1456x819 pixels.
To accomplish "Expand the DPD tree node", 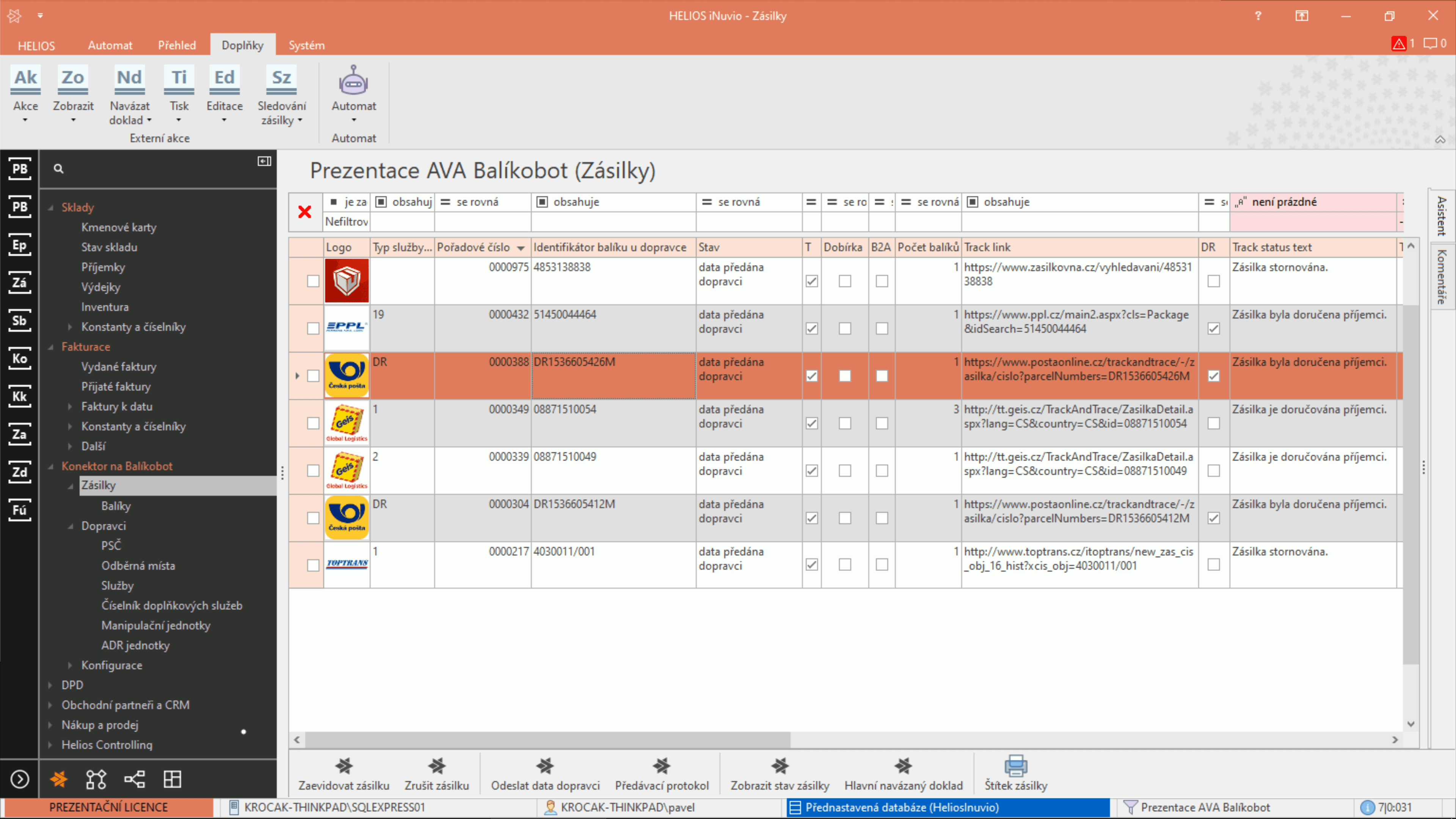I will [x=51, y=685].
